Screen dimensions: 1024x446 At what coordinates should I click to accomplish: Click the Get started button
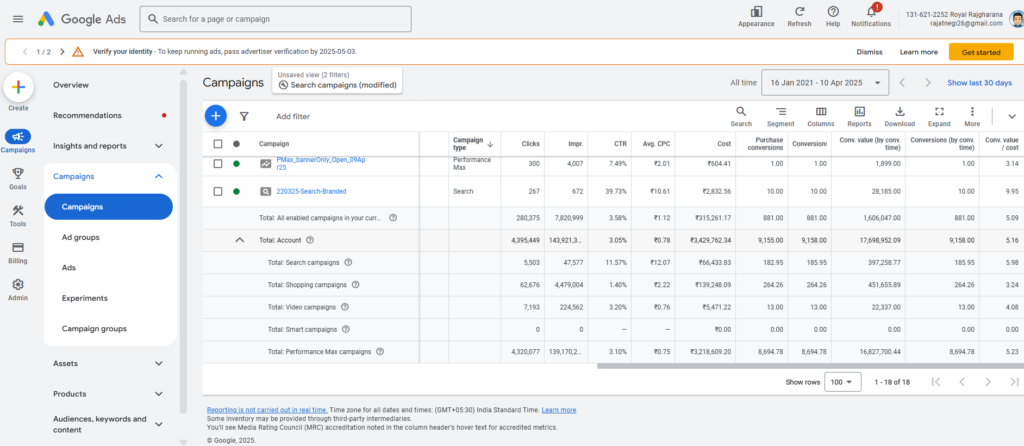pos(981,52)
